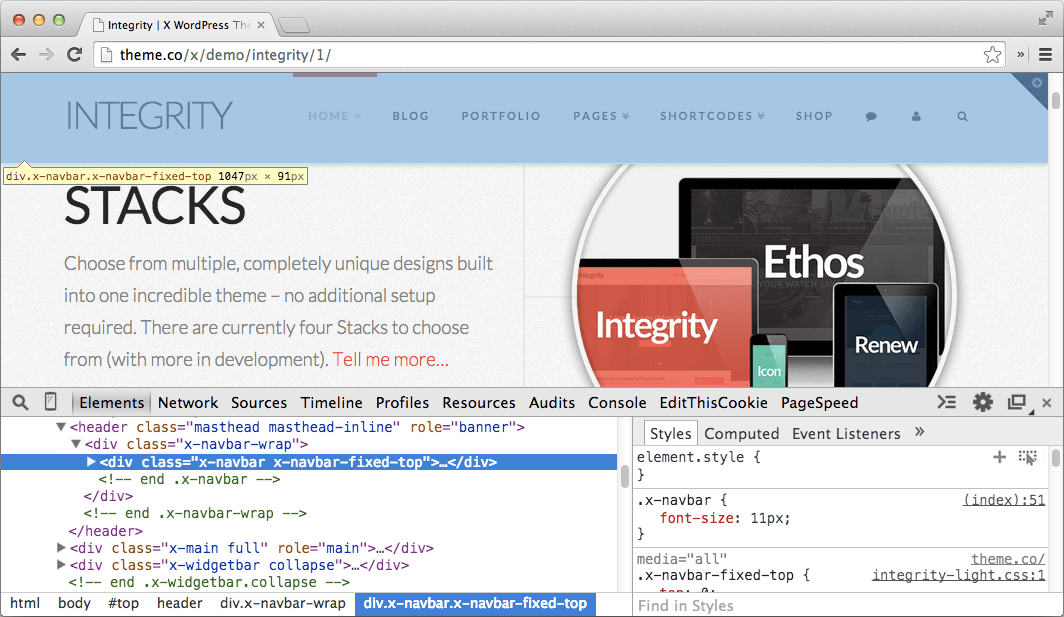
Task: Open a new tab button
Action: pos(294,26)
